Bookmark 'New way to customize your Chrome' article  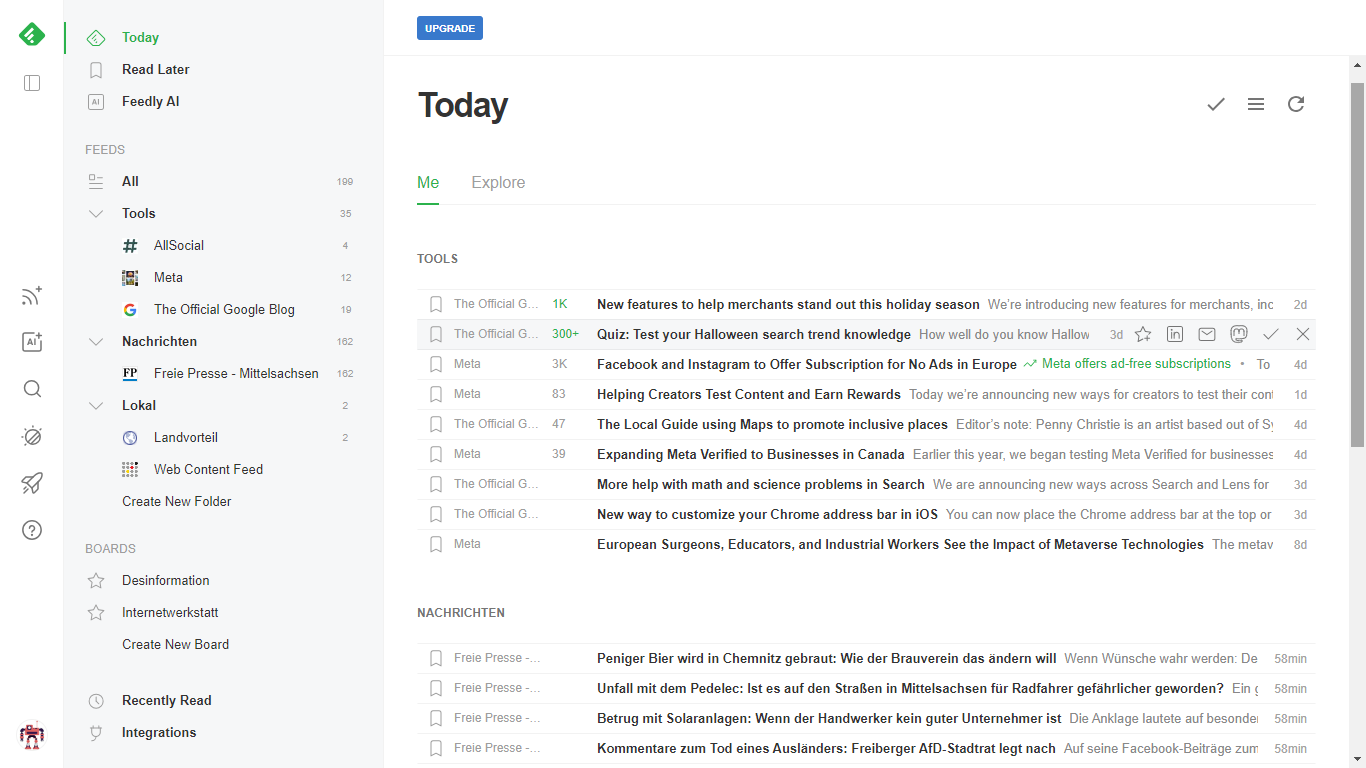[x=436, y=514]
